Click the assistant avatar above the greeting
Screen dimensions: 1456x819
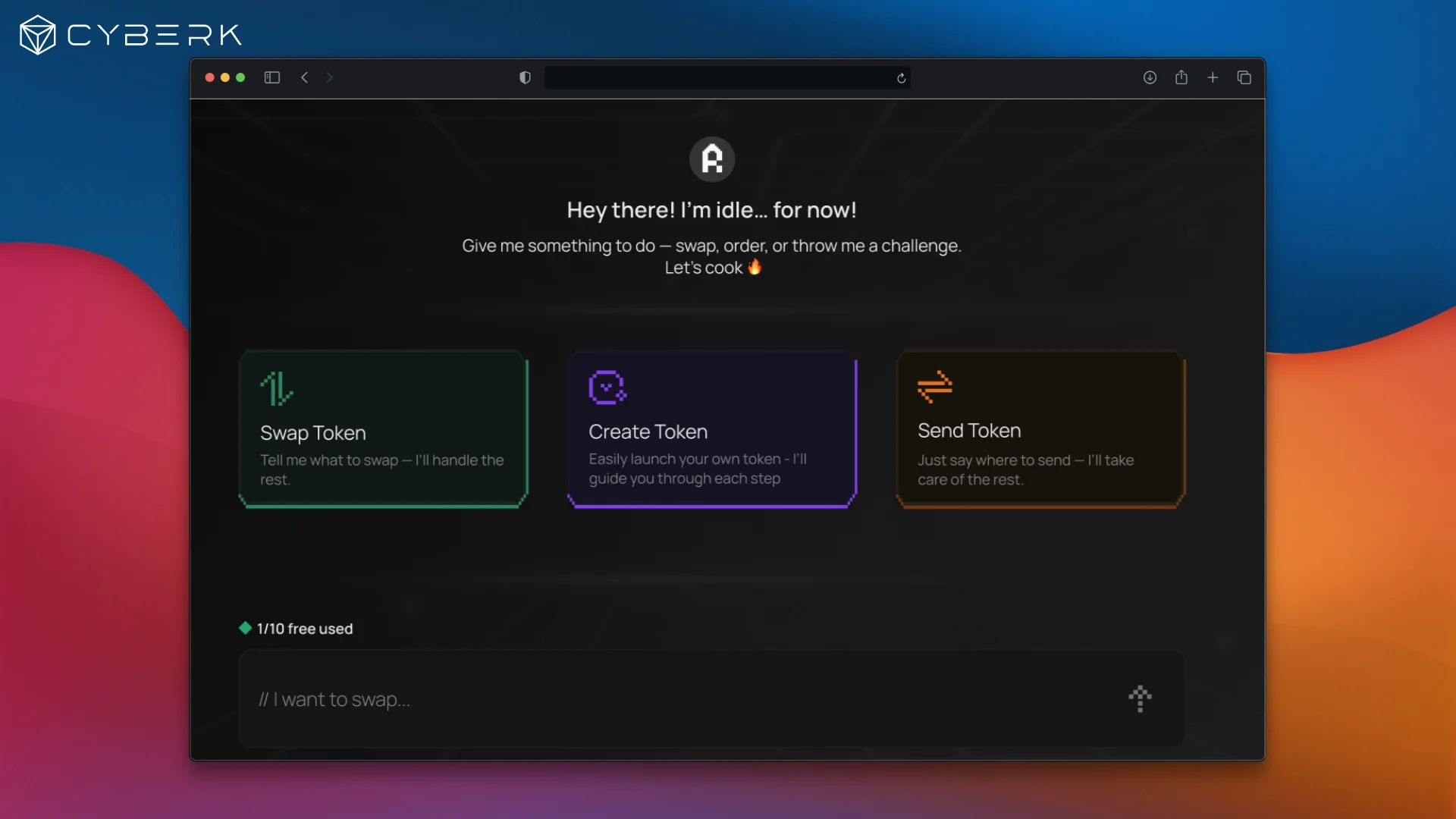(712, 158)
